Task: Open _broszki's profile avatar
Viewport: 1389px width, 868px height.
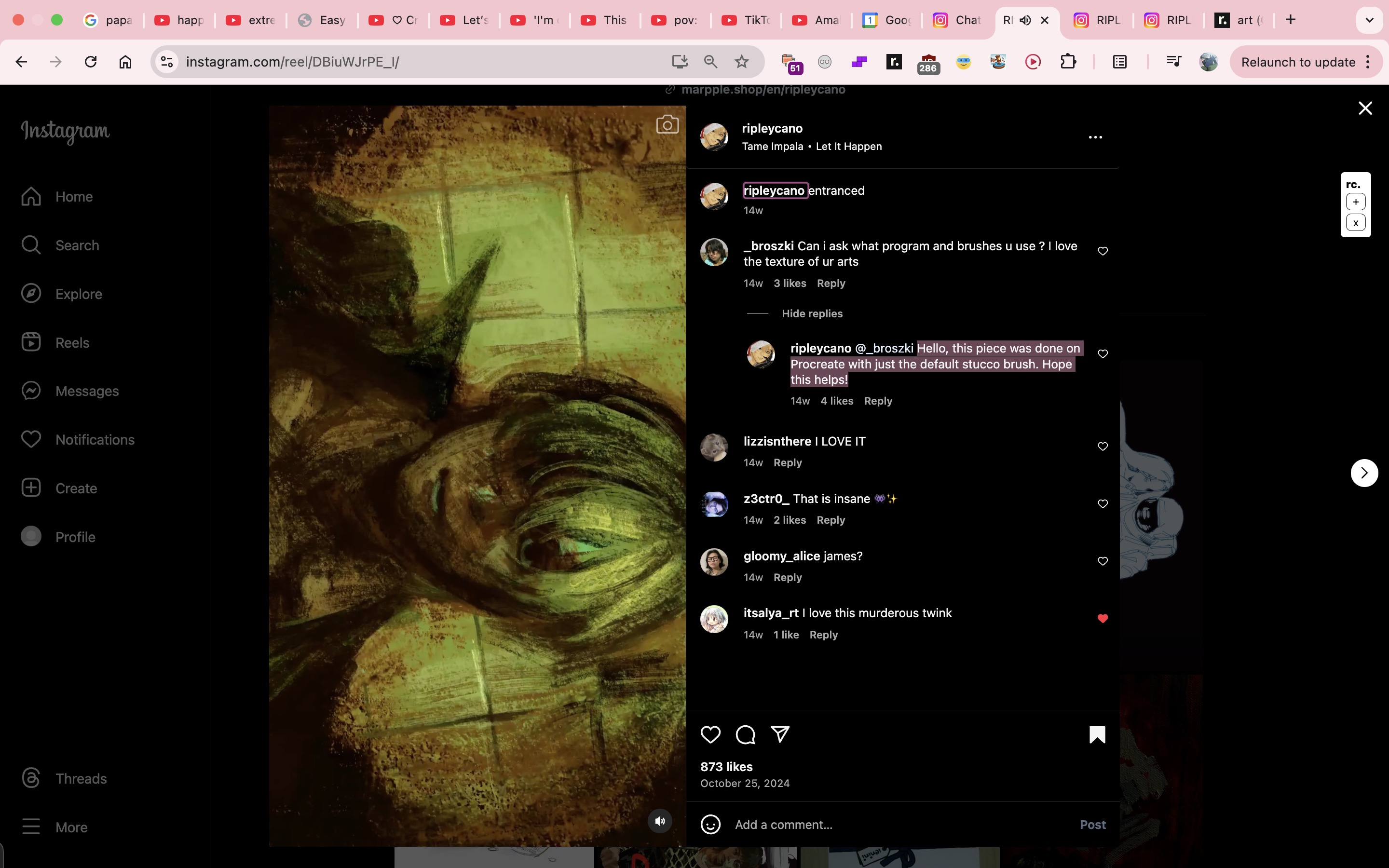Action: [x=714, y=252]
